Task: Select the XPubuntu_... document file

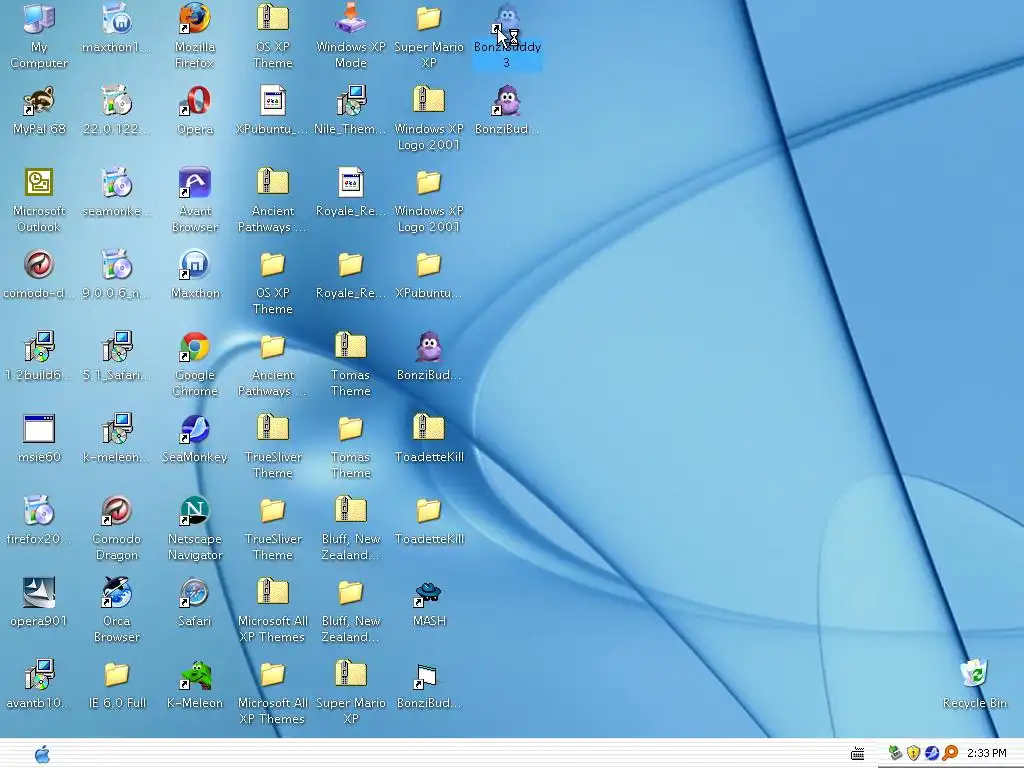Action: (272, 101)
